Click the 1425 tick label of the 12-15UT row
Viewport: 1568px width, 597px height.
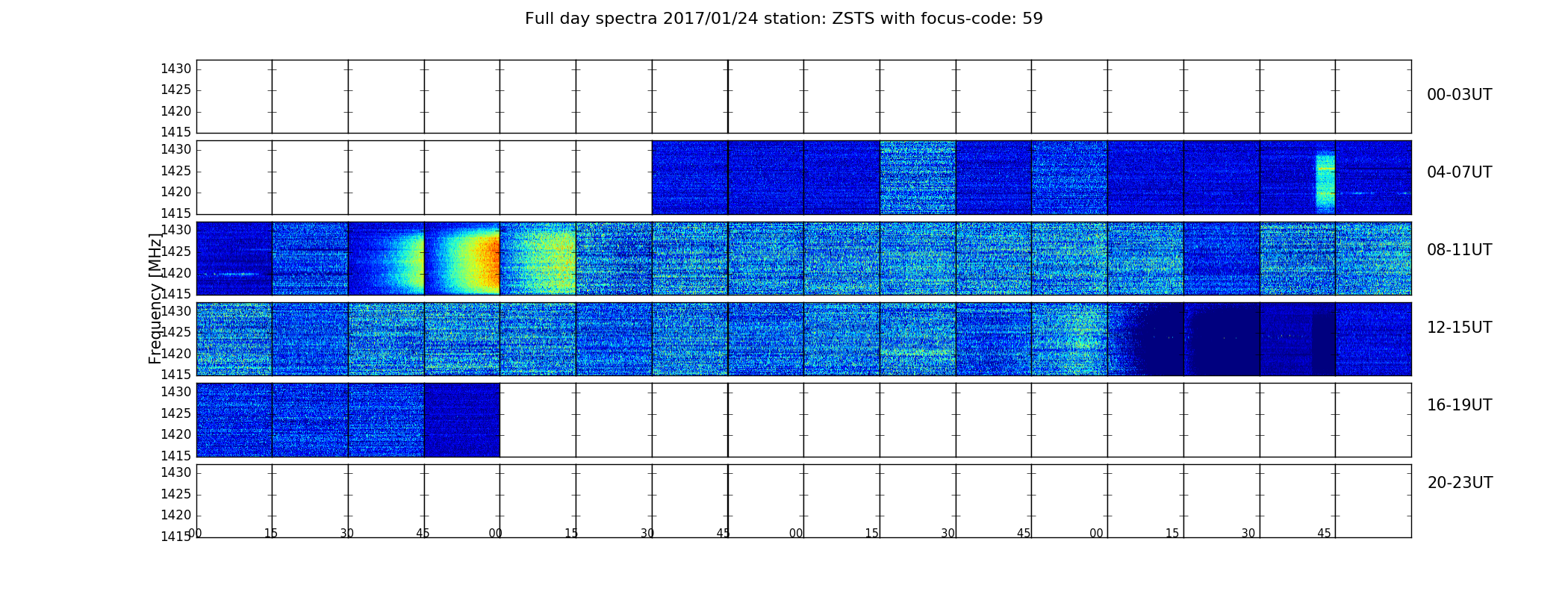[176, 333]
